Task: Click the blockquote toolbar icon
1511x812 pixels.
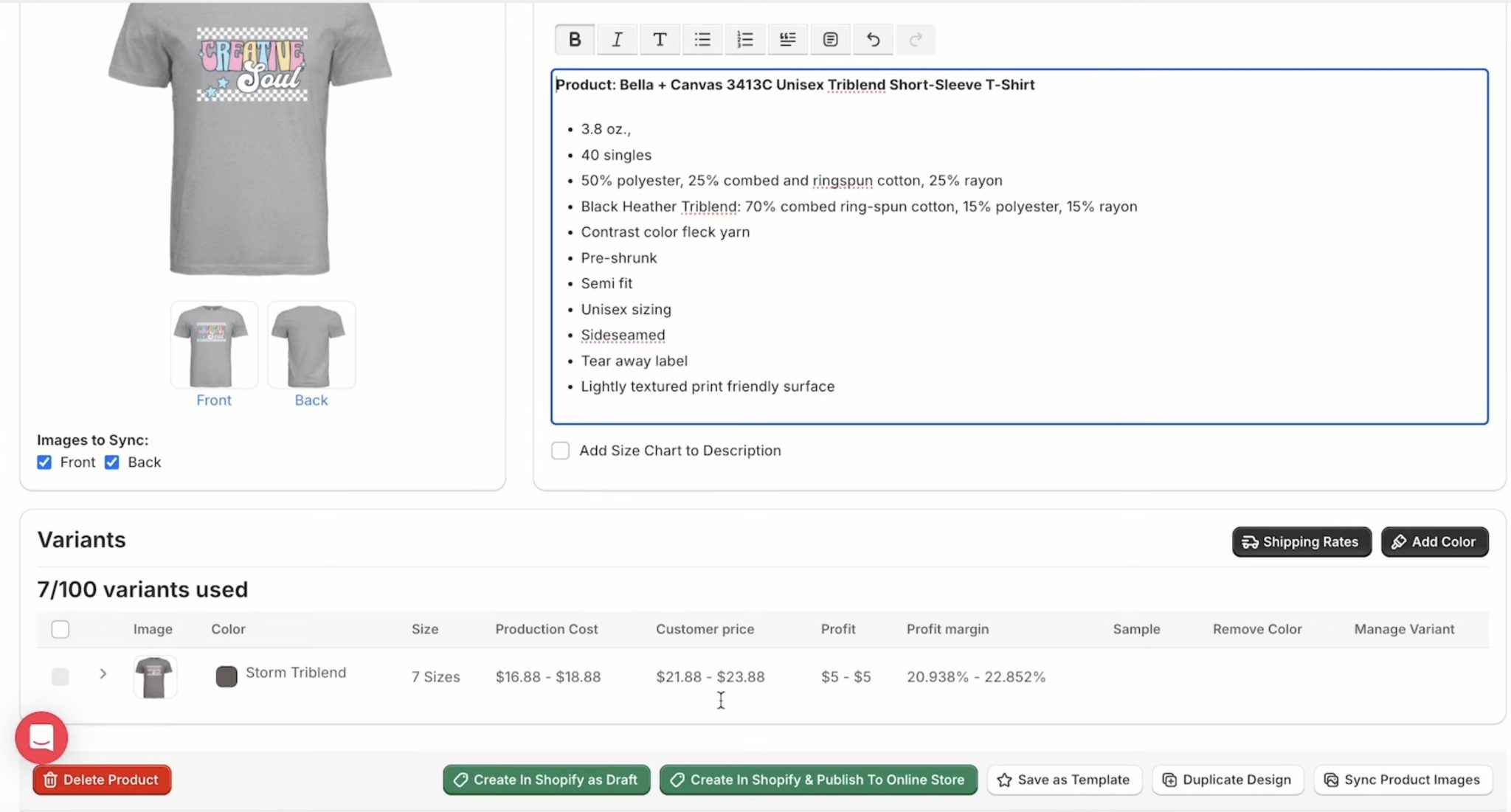Action: click(x=787, y=39)
